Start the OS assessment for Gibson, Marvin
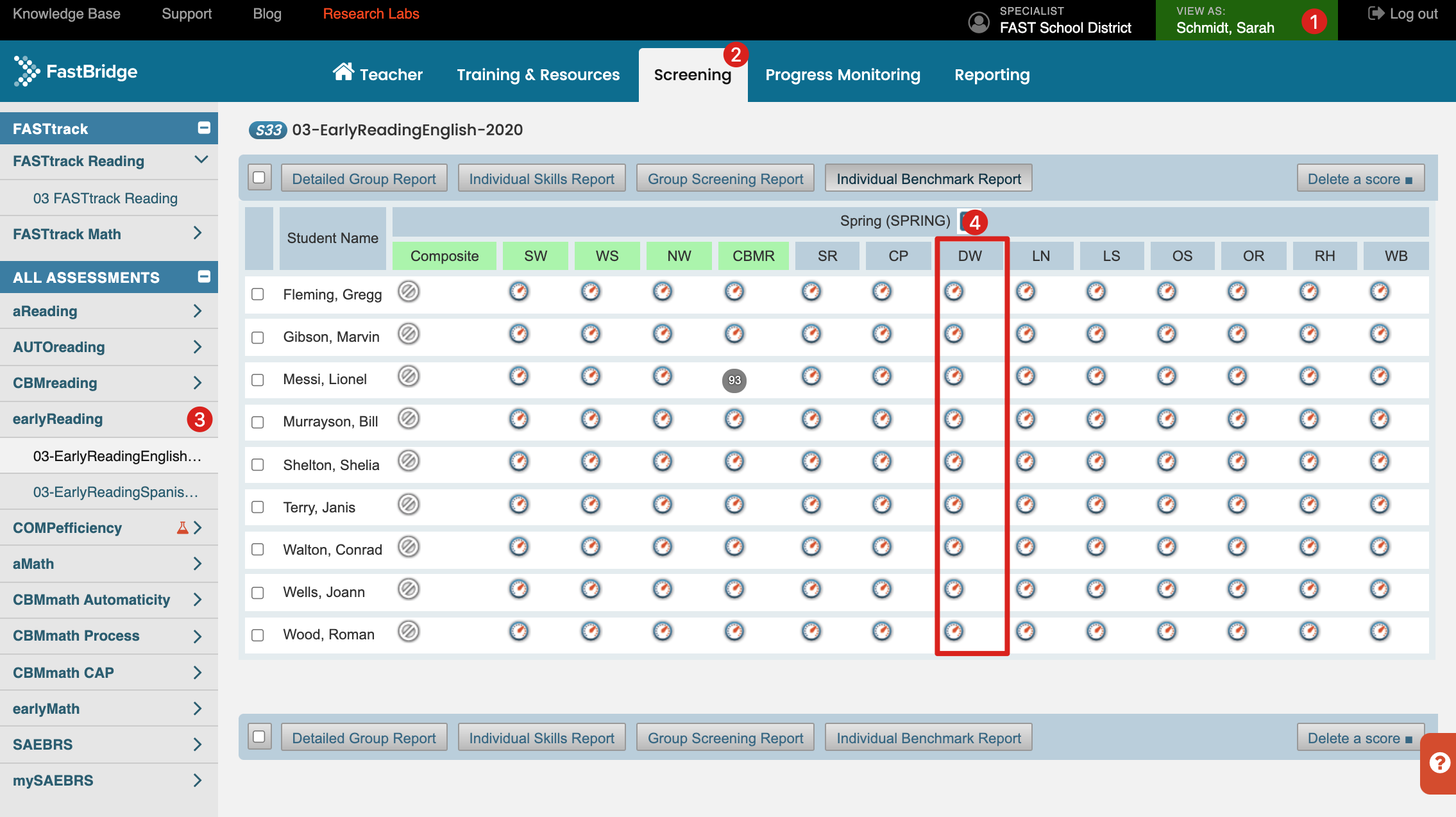The height and width of the screenshot is (817, 1456). [1167, 334]
